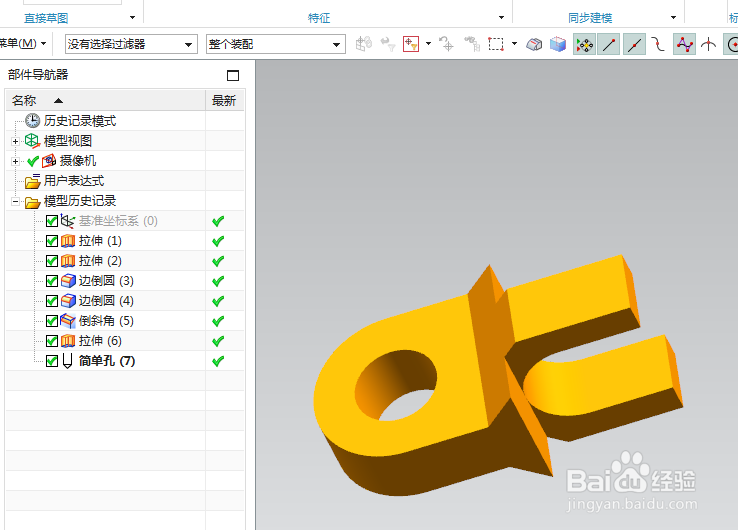Image resolution: width=738 pixels, height=530 pixels.
Task: Click the deselect all icon
Action: pyautogui.click(x=446, y=44)
